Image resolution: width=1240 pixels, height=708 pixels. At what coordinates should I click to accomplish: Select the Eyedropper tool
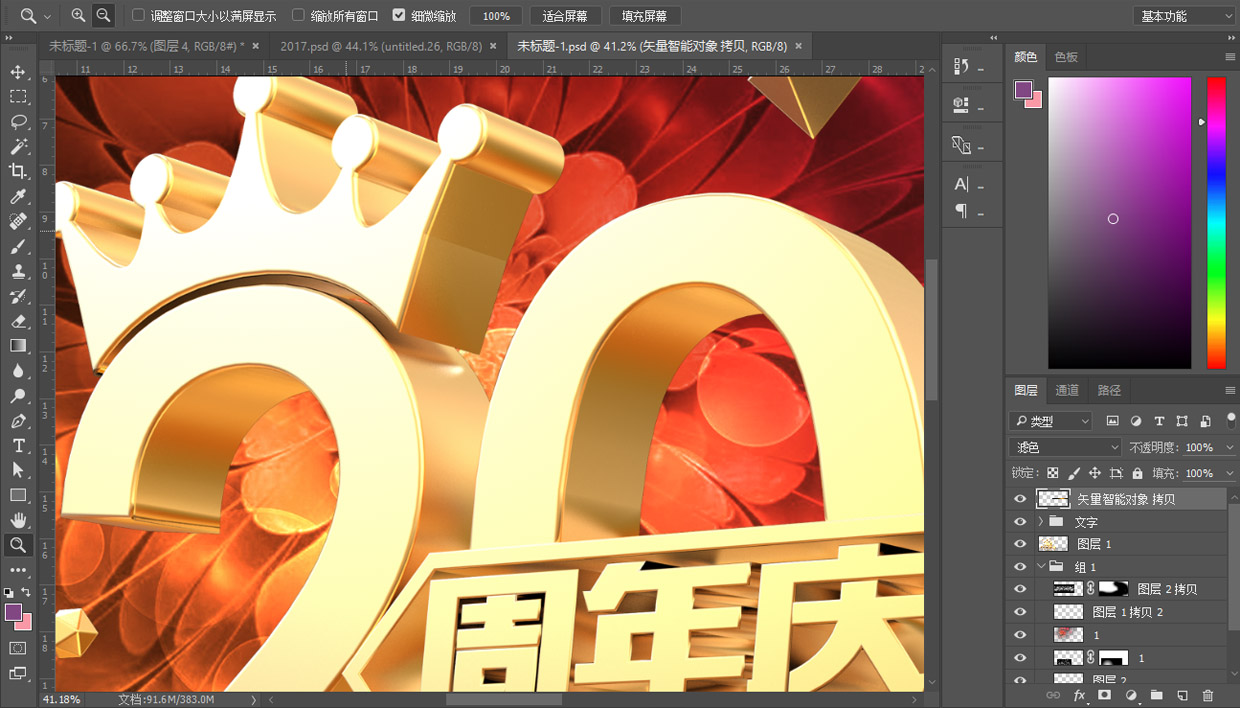18,197
